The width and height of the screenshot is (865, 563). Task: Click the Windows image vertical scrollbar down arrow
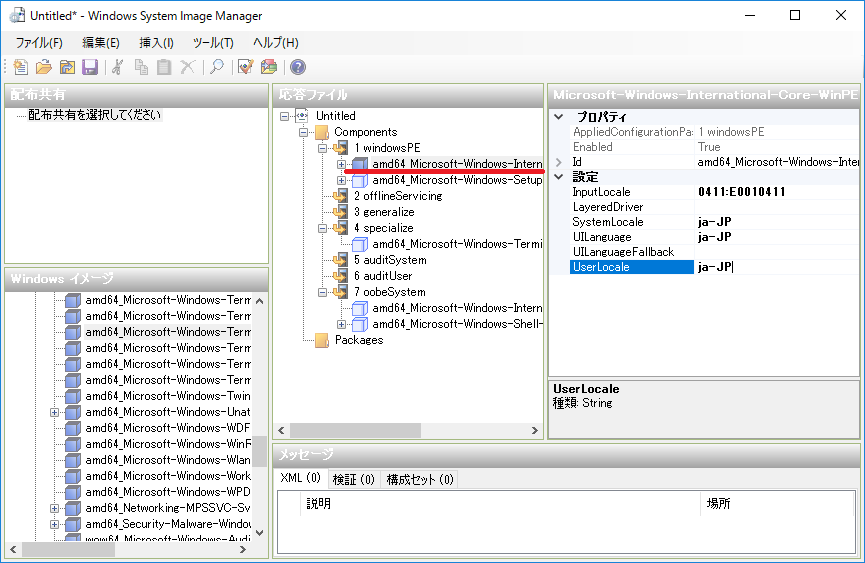coord(260,533)
